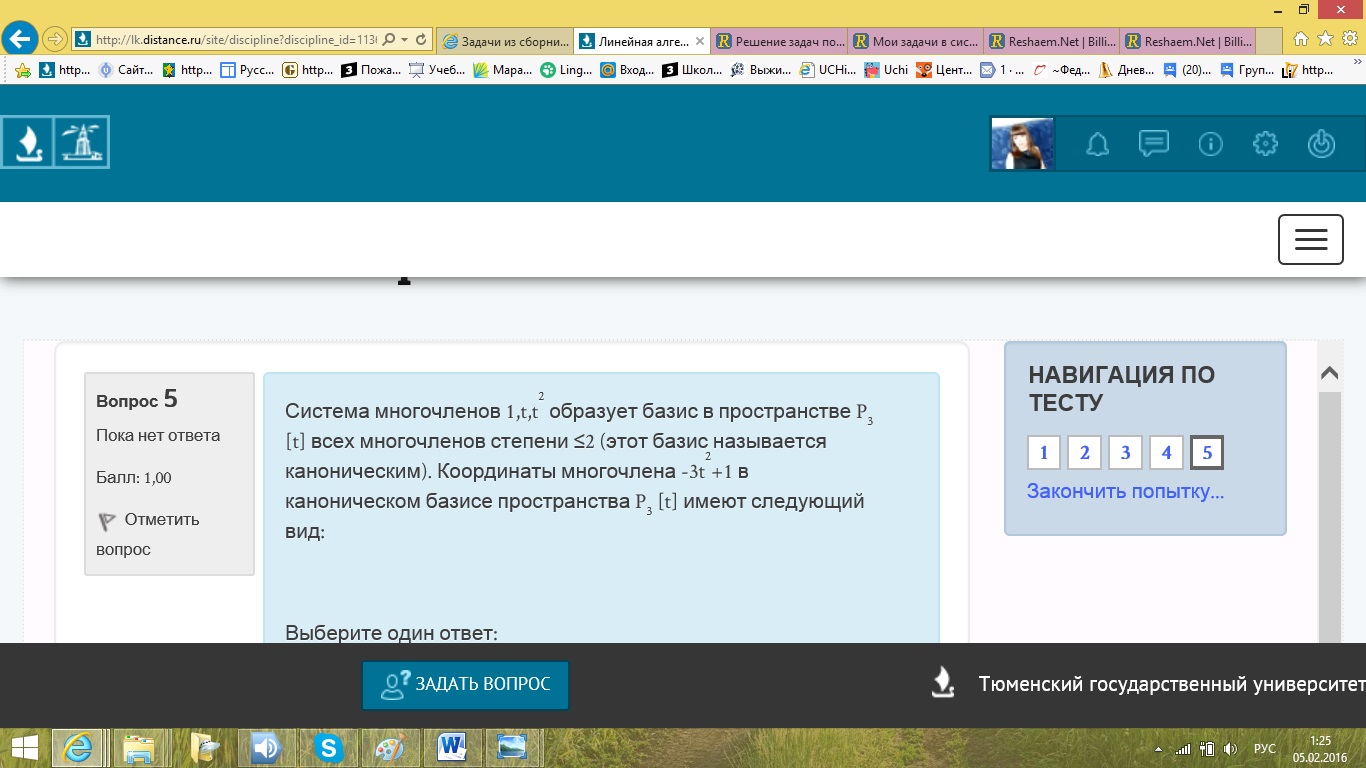Select question 5 in test navigation
Image resolution: width=1366 pixels, height=768 pixels.
pyautogui.click(x=1206, y=453)
